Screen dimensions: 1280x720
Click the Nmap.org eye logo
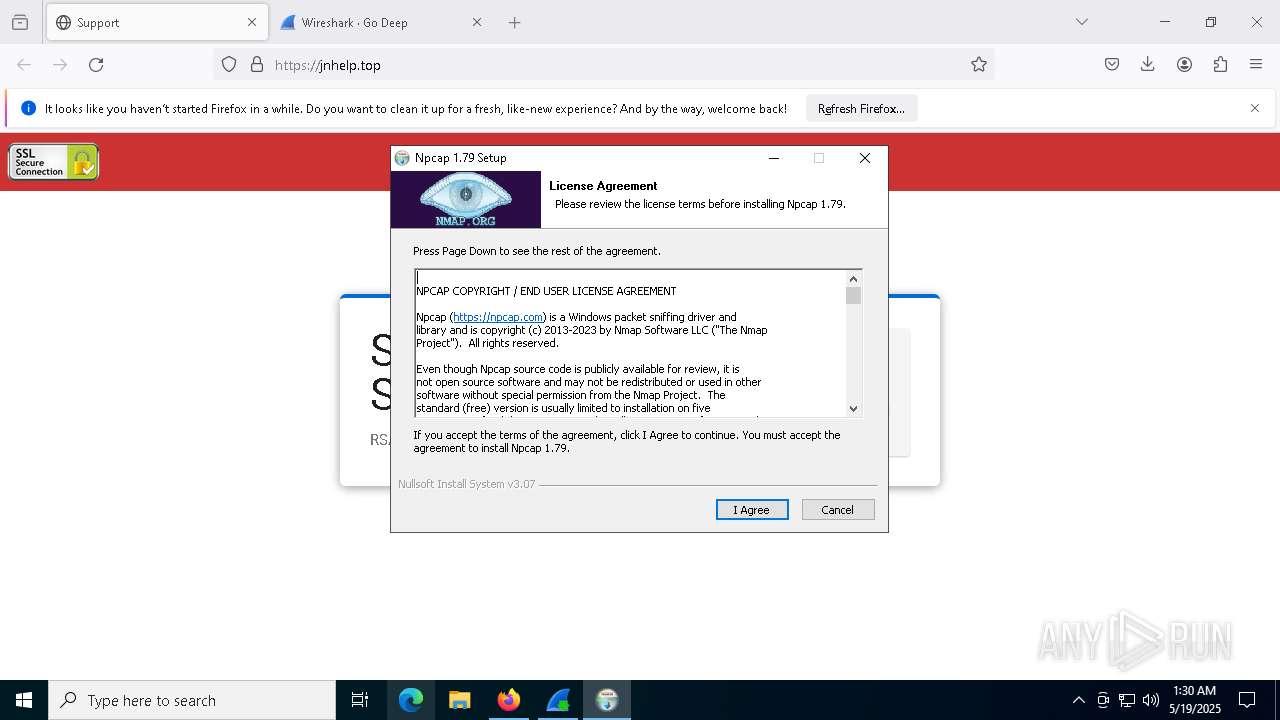point(466,199)
